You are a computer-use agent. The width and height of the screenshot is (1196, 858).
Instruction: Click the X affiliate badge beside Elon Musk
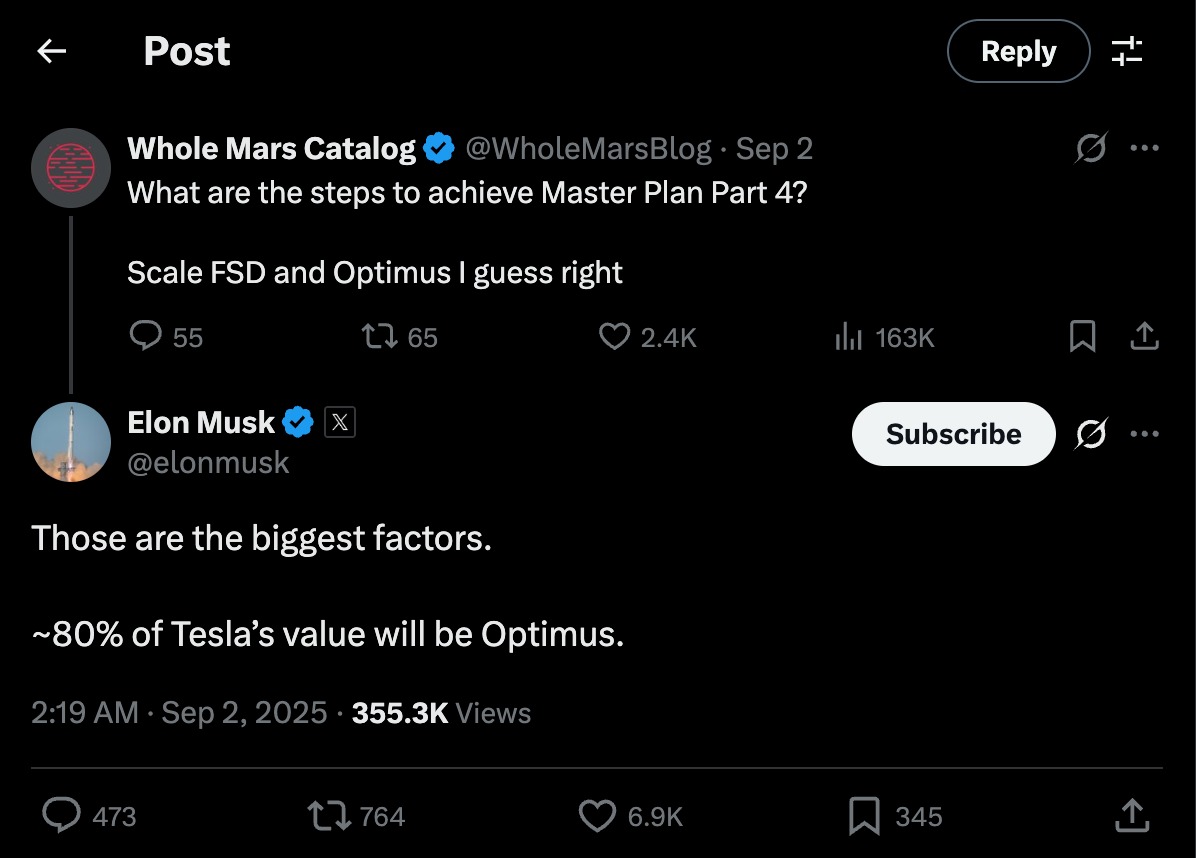point(340,421)
